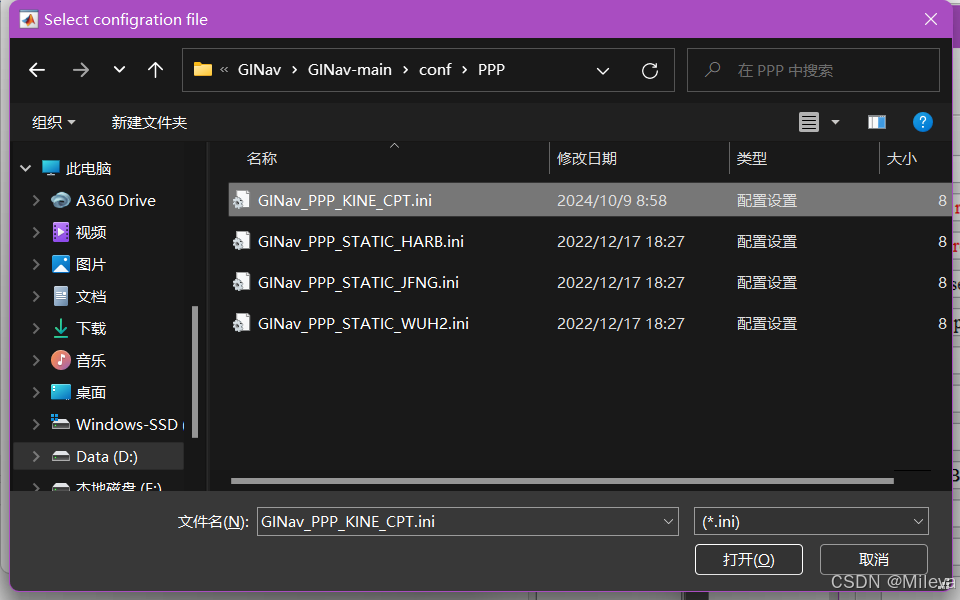Sort by 类型 column header
This screenshot has height=600, width=960.
pyautogui.click(x=752, y=159)
